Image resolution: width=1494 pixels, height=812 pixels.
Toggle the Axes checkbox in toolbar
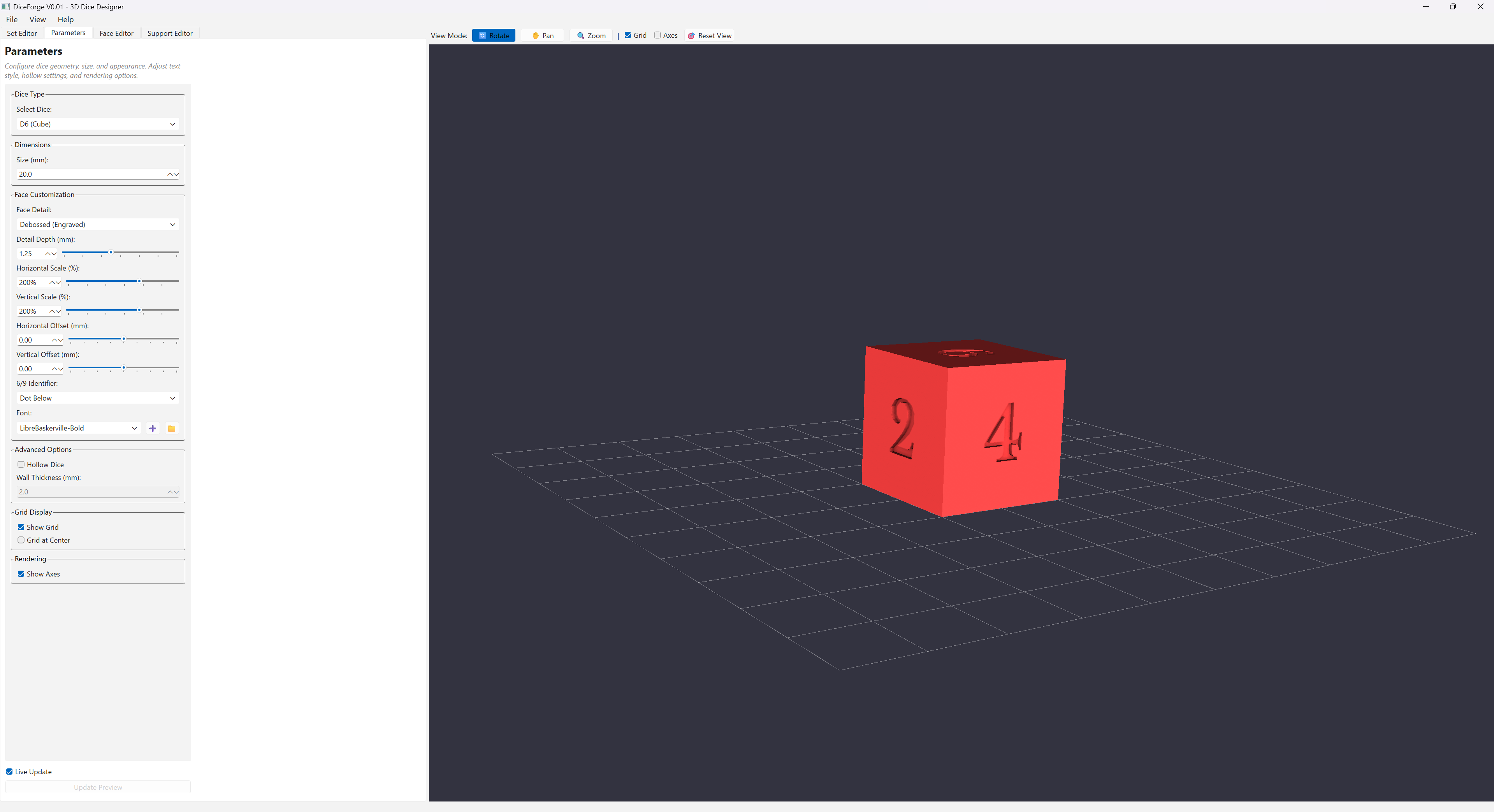pos(658,35)
